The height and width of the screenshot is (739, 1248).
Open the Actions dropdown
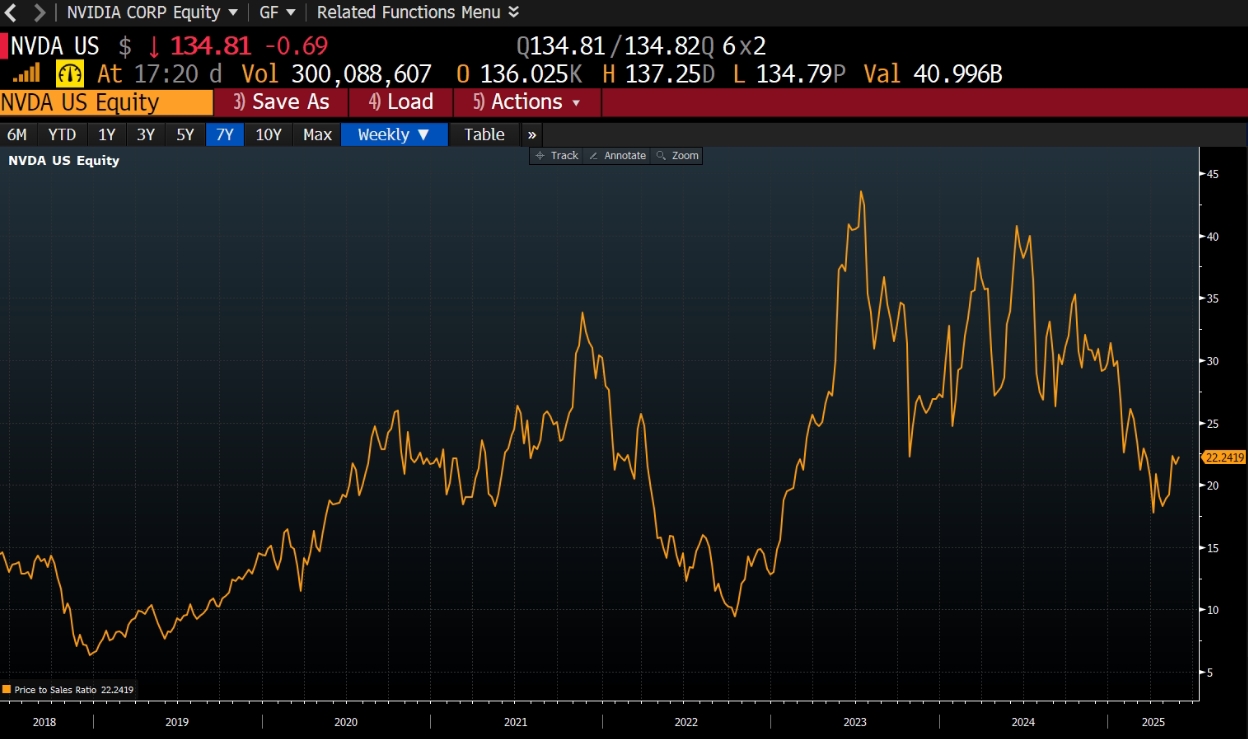[527, 102]
